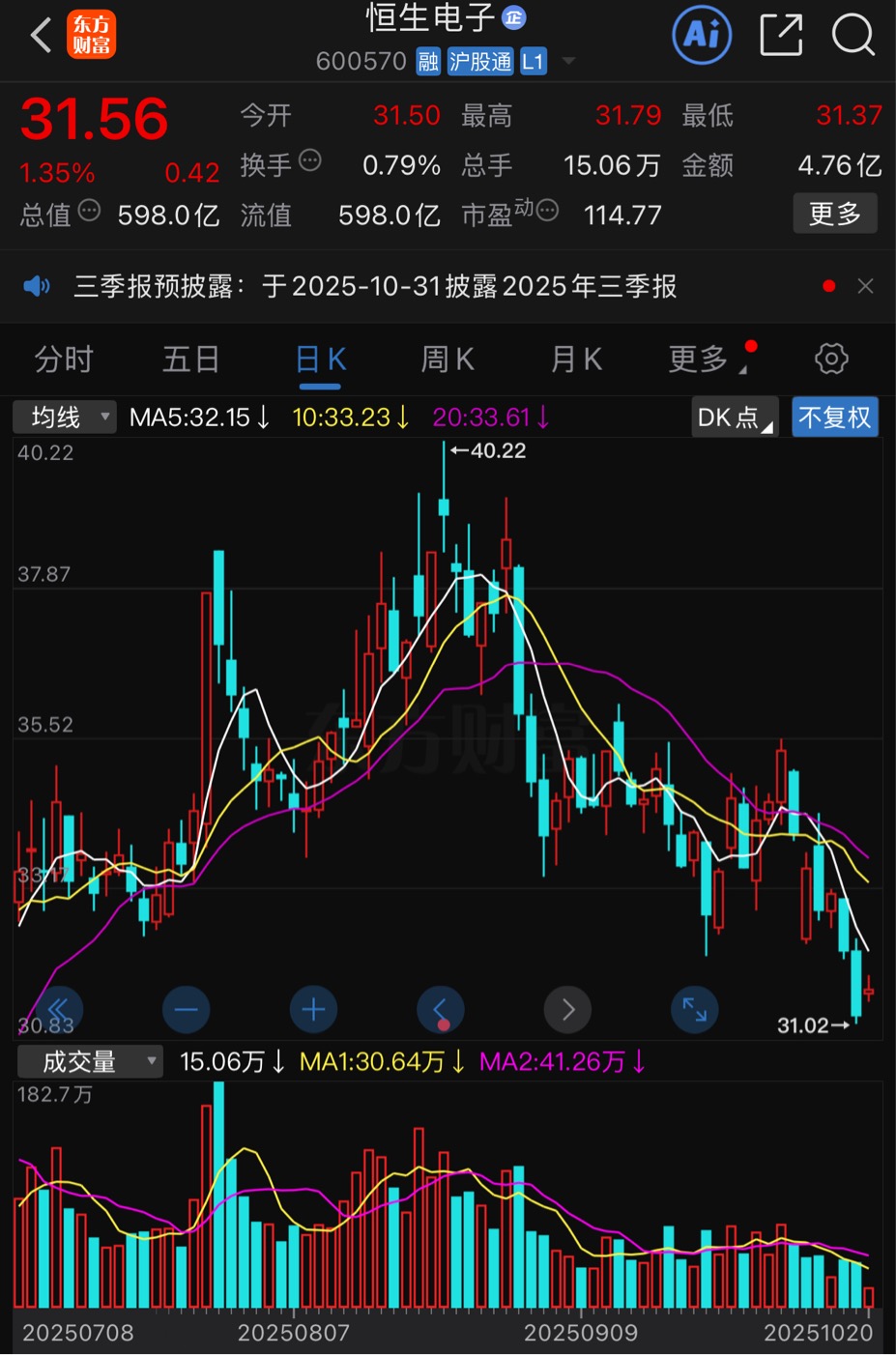This screenshot has width=896, height=1355.
Task: Close the 三季报预披露 notice
Action: click(865, 286)
